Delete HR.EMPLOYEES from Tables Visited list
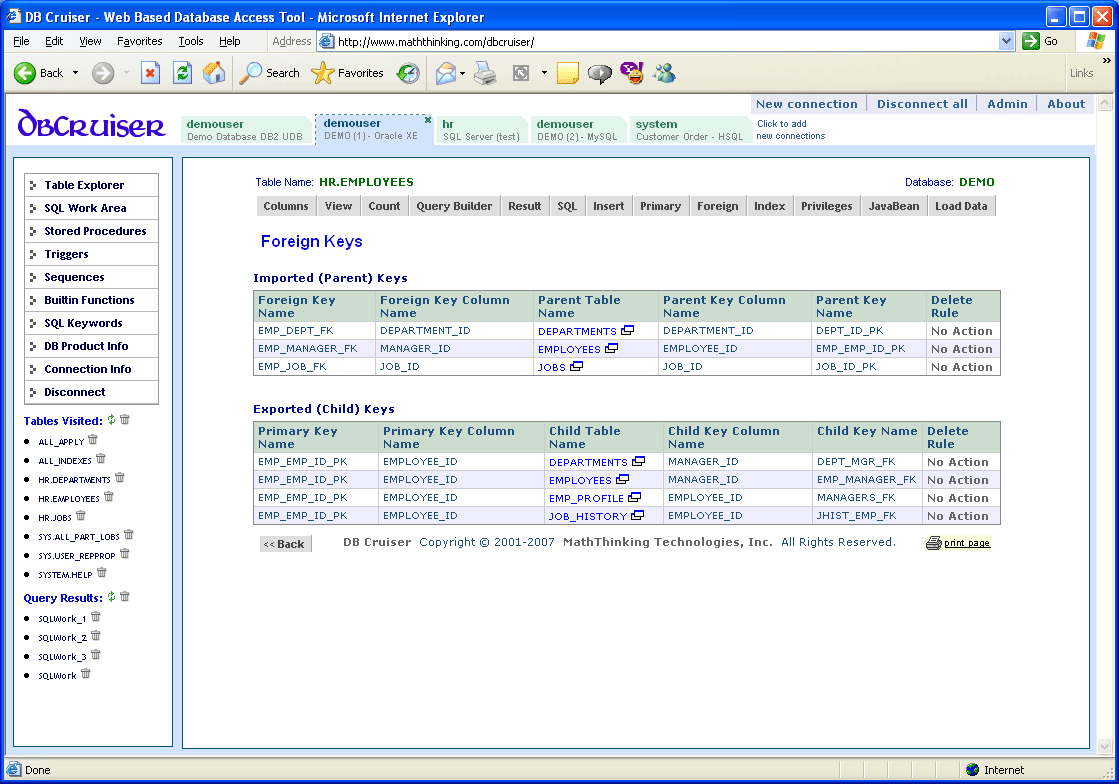1119x784 pixels. pyautogui.click(x=109, y=497)
